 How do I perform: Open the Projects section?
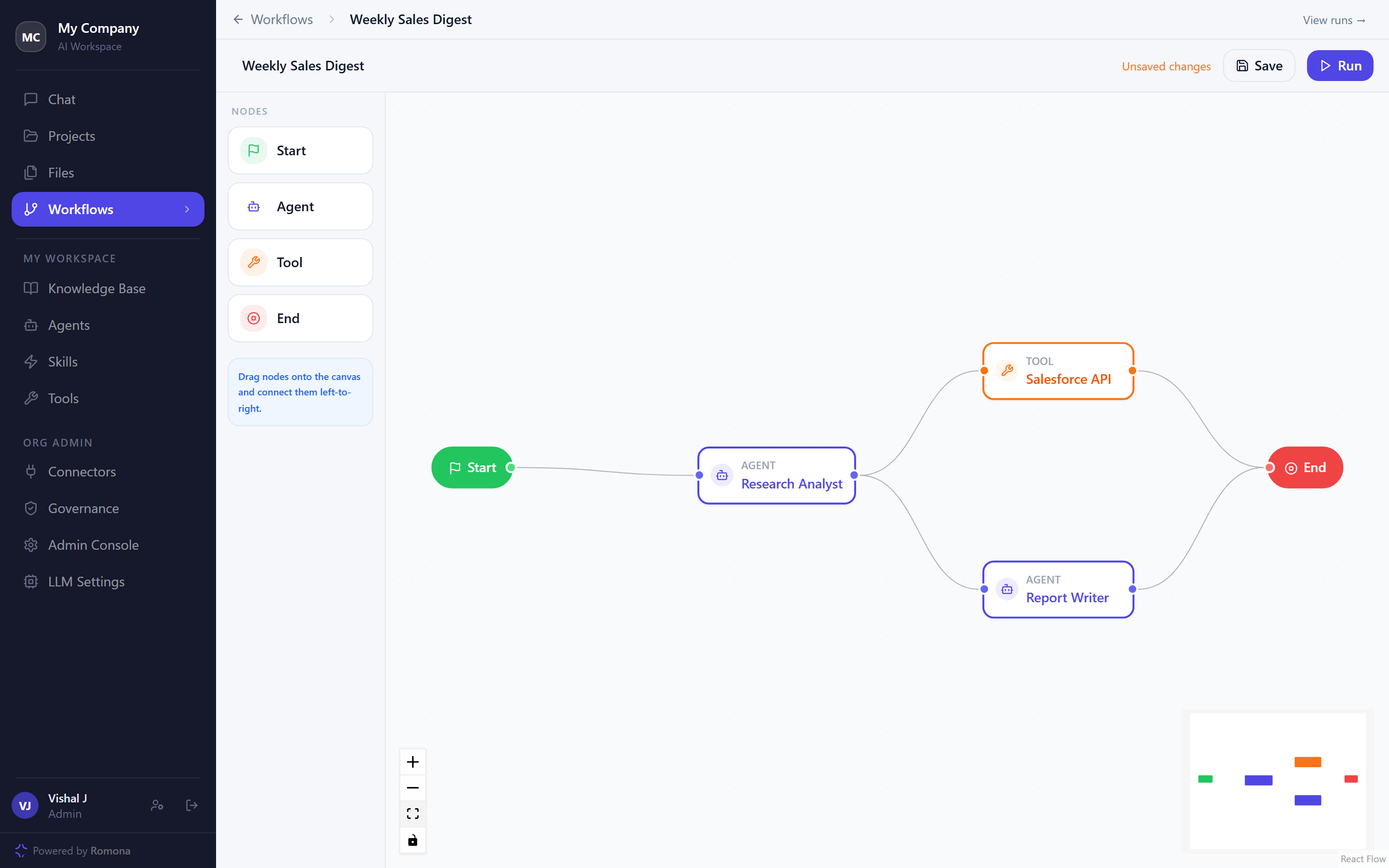point(108,136)
